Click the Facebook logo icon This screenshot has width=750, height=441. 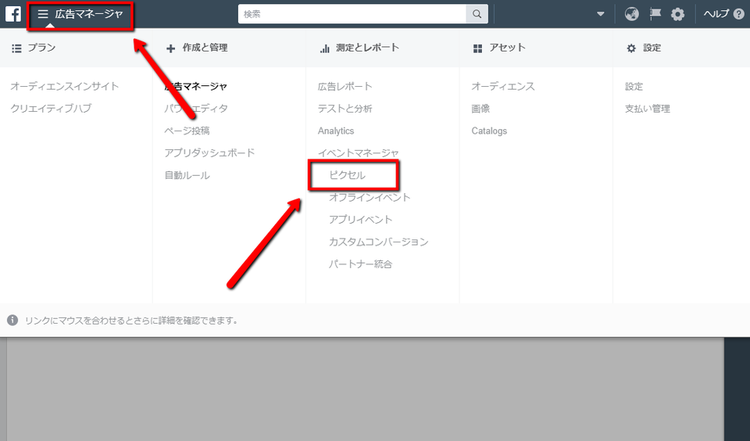point(13,14)
